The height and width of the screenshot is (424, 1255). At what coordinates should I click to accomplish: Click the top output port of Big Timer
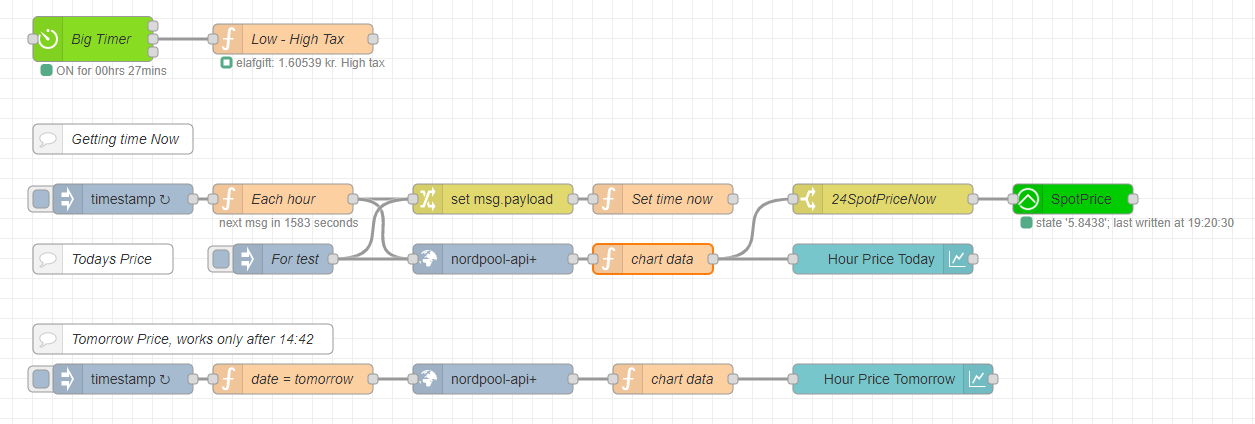[x=153, y=26]
